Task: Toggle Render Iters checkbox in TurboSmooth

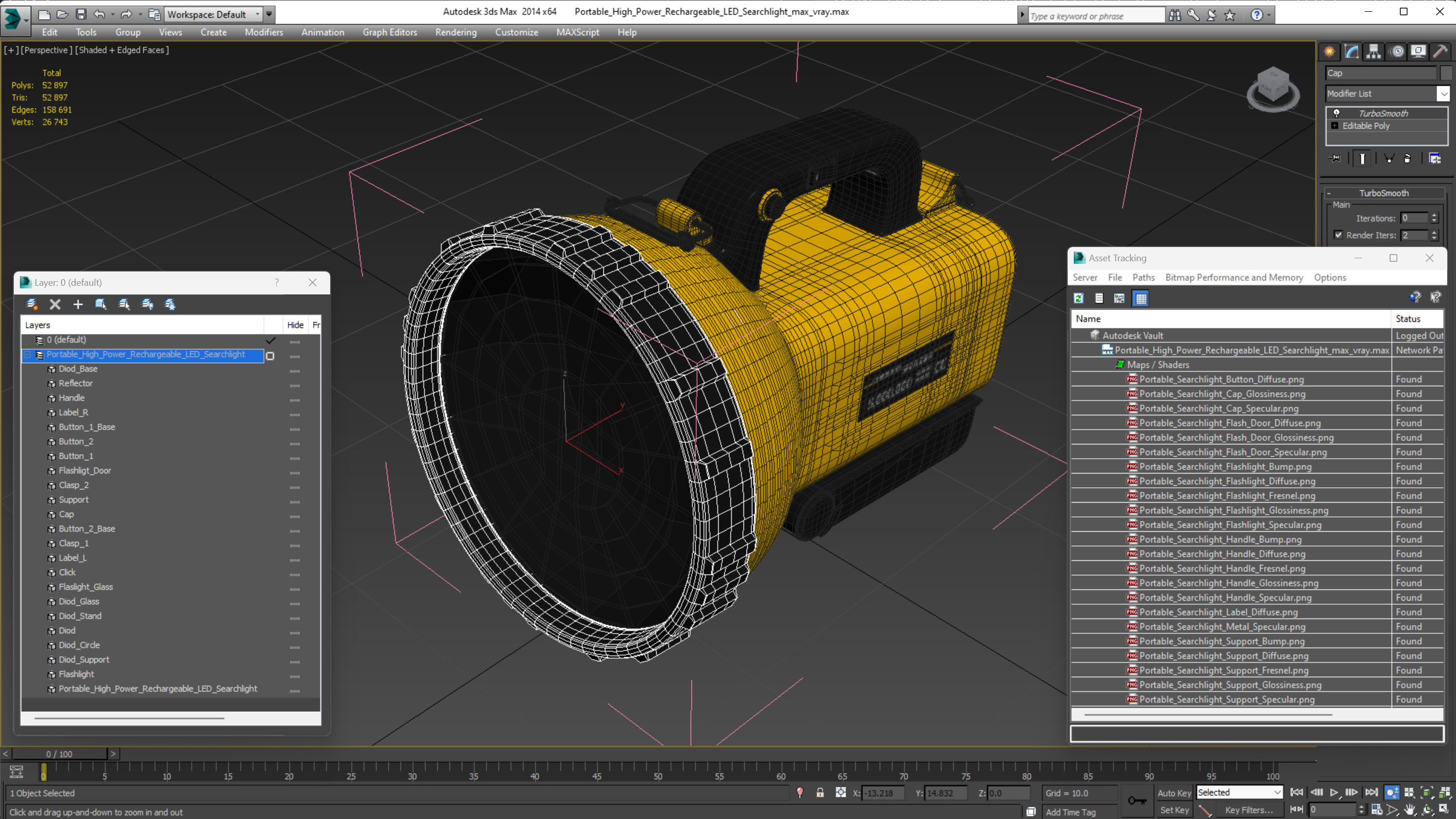Action: pyautogui.click(x=1338, y=235)
